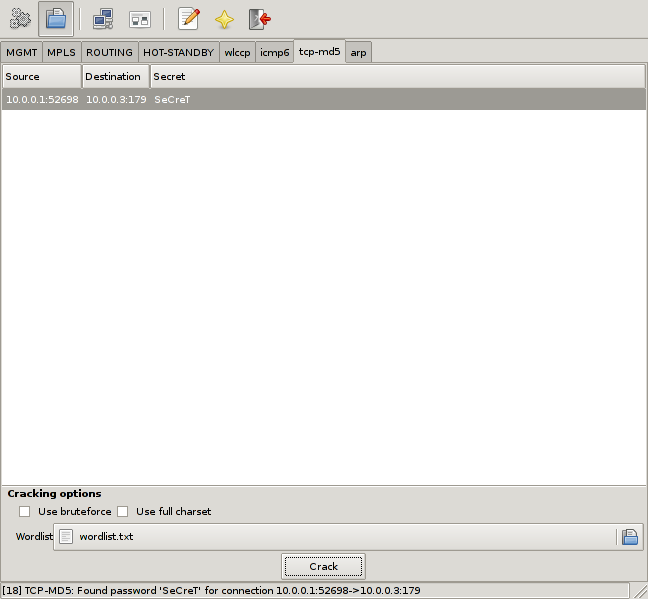Click document icon before wordlist.txt
Screen dimensions: 649x600
66,537
